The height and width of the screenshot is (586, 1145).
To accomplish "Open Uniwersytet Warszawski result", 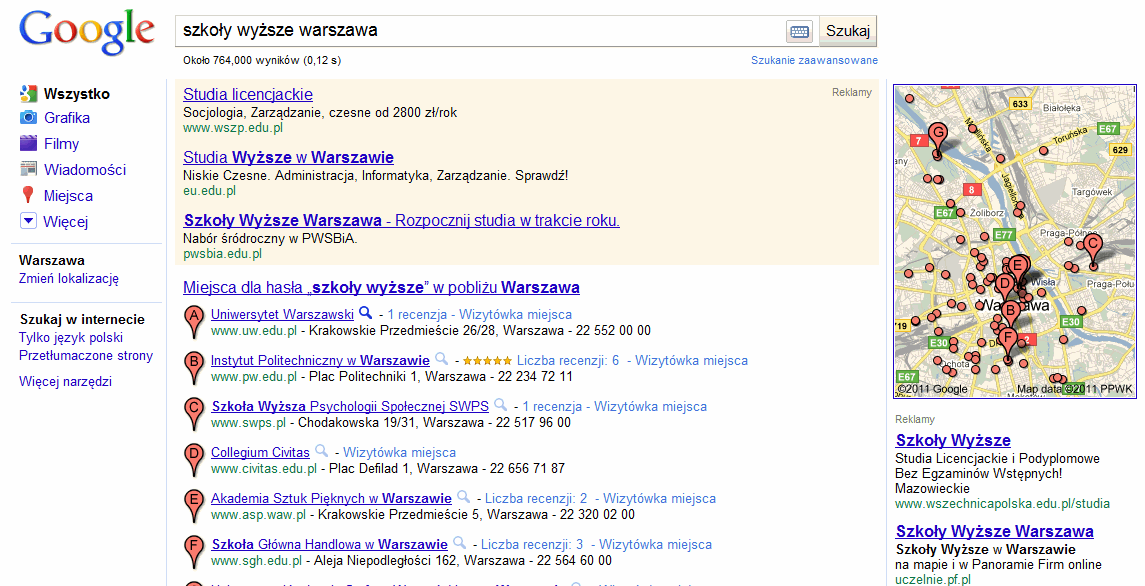I will (283, 314).
